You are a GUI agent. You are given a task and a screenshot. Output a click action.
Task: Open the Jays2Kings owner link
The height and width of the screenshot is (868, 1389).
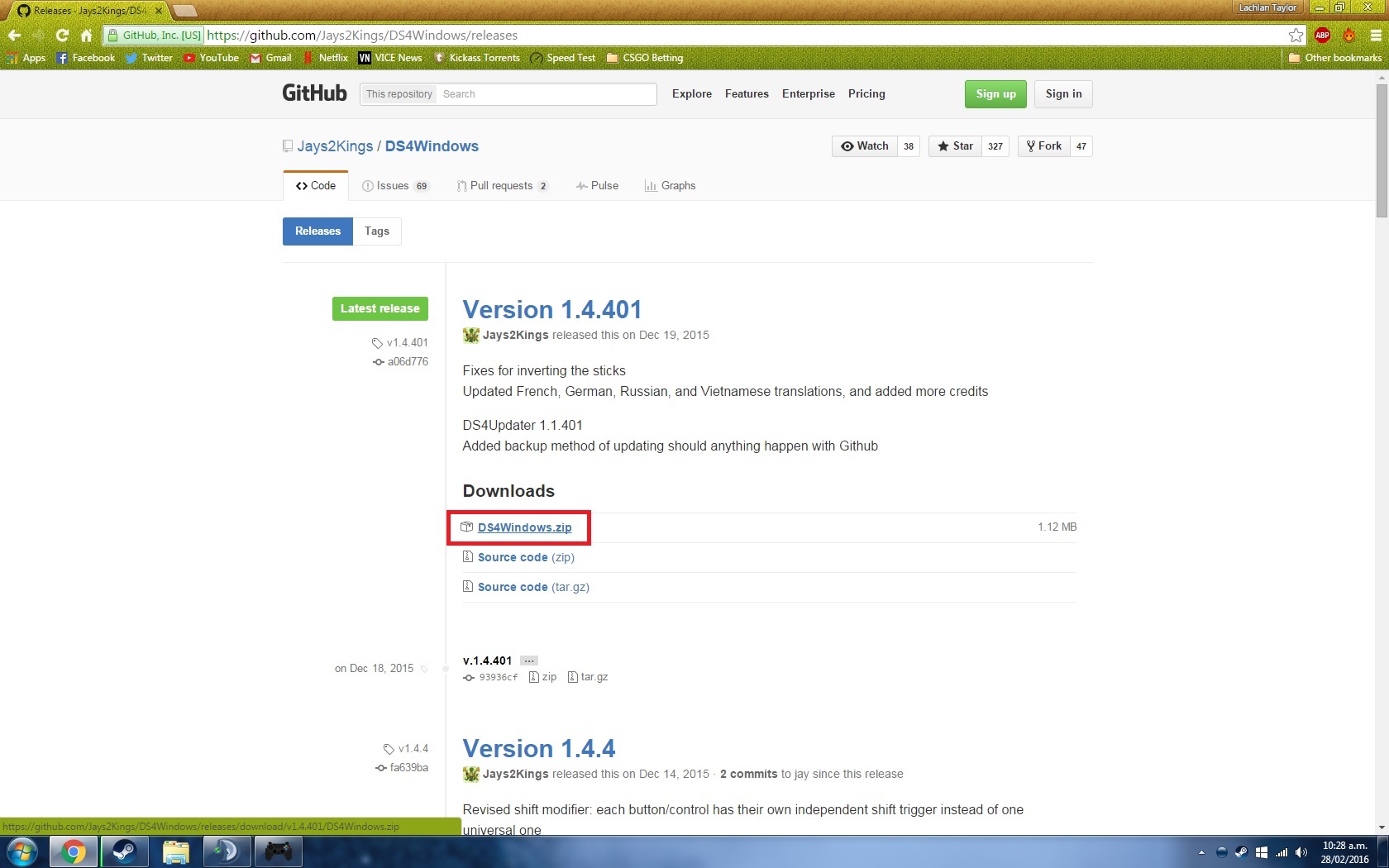point(335,146)
